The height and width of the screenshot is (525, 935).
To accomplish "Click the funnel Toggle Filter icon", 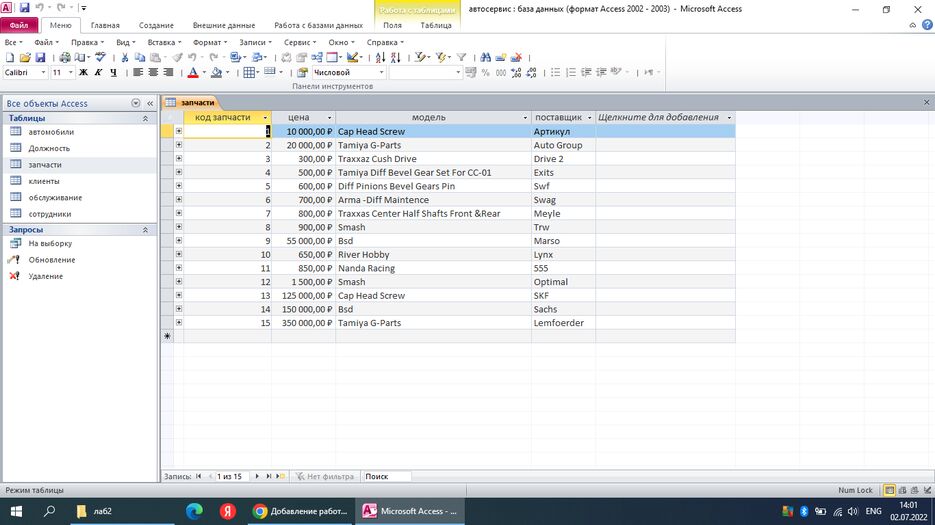I will coord(461,57).
